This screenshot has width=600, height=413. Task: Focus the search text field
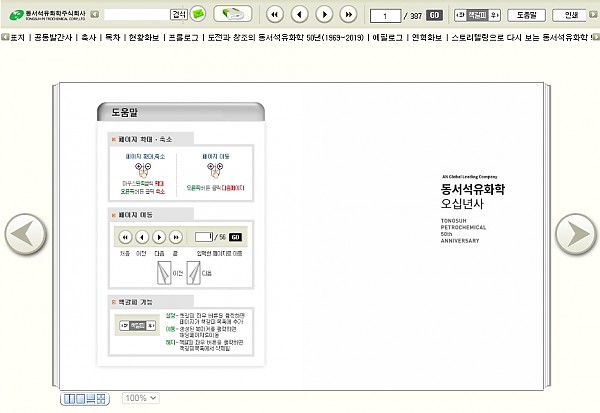(136, 15)
